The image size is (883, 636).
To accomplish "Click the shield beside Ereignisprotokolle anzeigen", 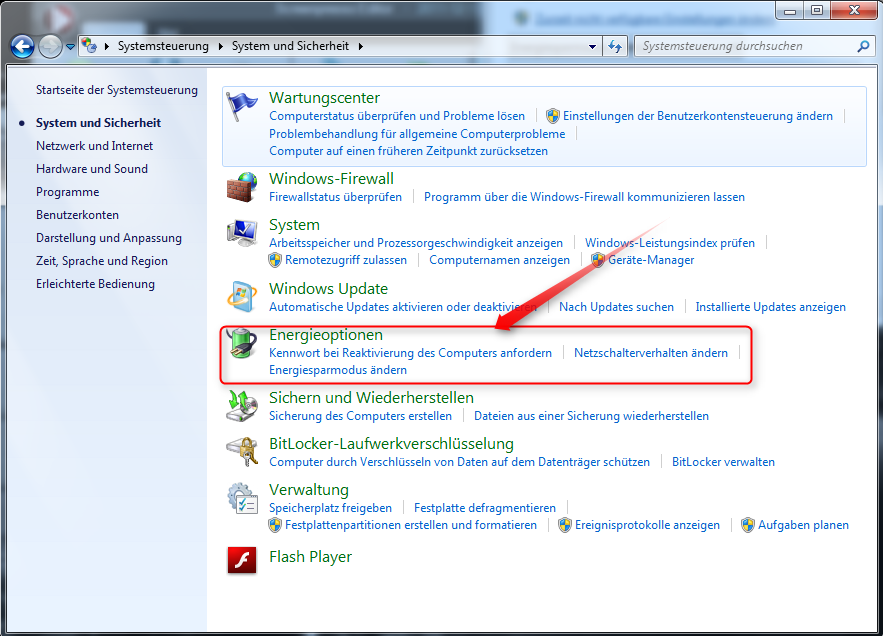I will click(x=565, y=525).
